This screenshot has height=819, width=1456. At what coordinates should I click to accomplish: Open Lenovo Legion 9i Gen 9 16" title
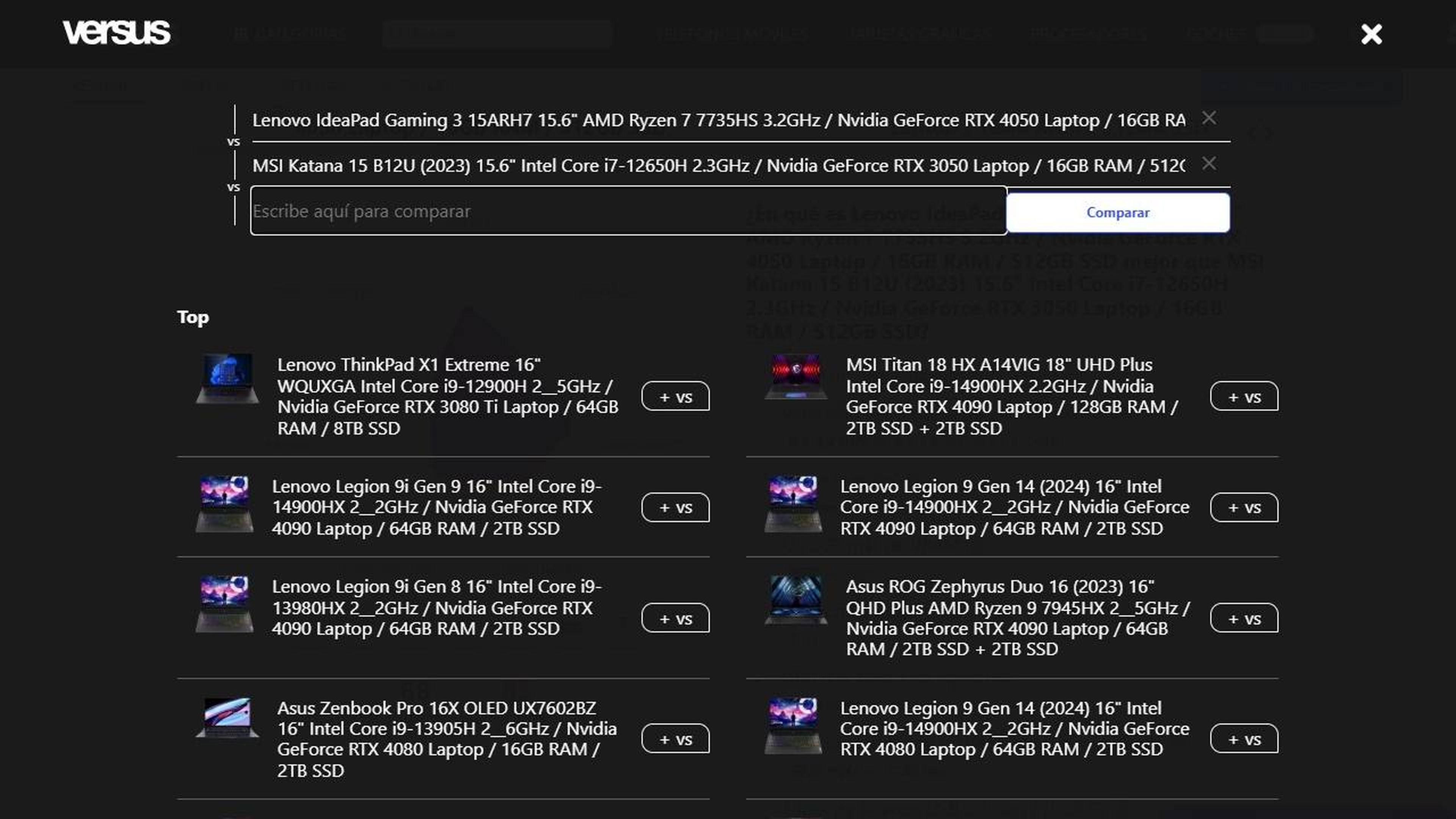click(437, 507)
